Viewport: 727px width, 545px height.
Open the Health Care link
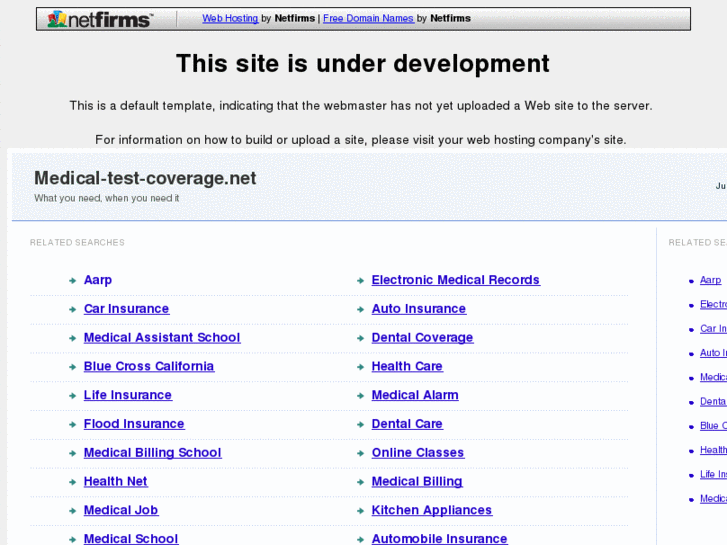click(x=407, y=366)
